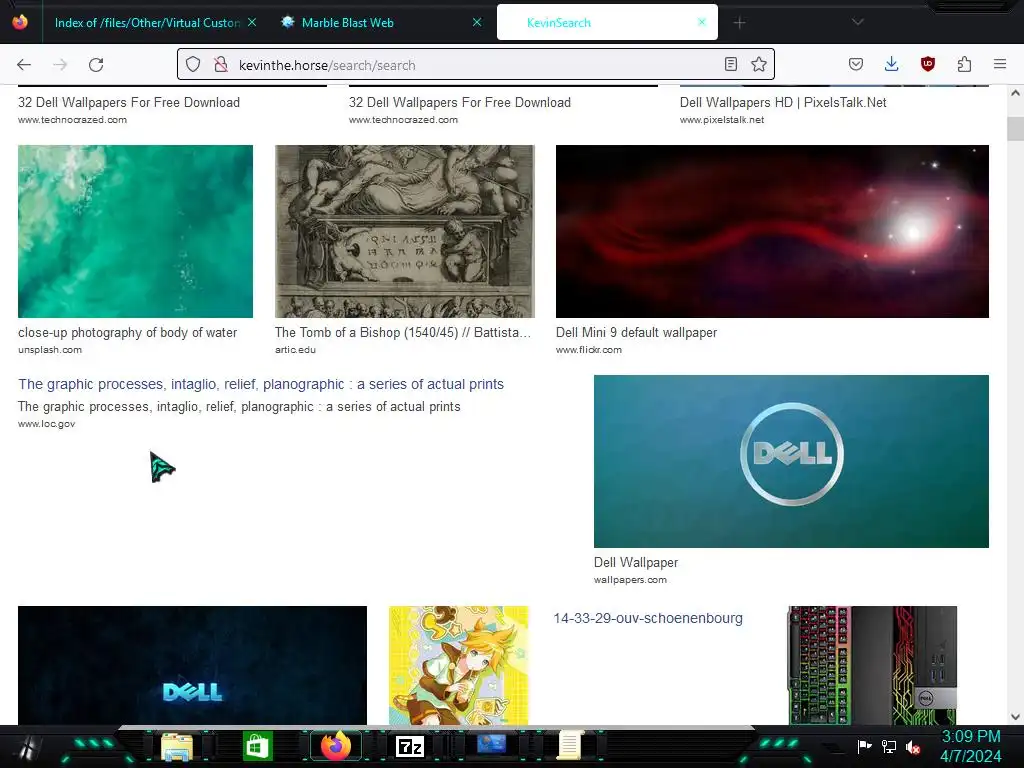Open the dark blue Dell wallpaper thumbnail
The width and height of the screenshot is (1024, 768).
tap(192, 665)
